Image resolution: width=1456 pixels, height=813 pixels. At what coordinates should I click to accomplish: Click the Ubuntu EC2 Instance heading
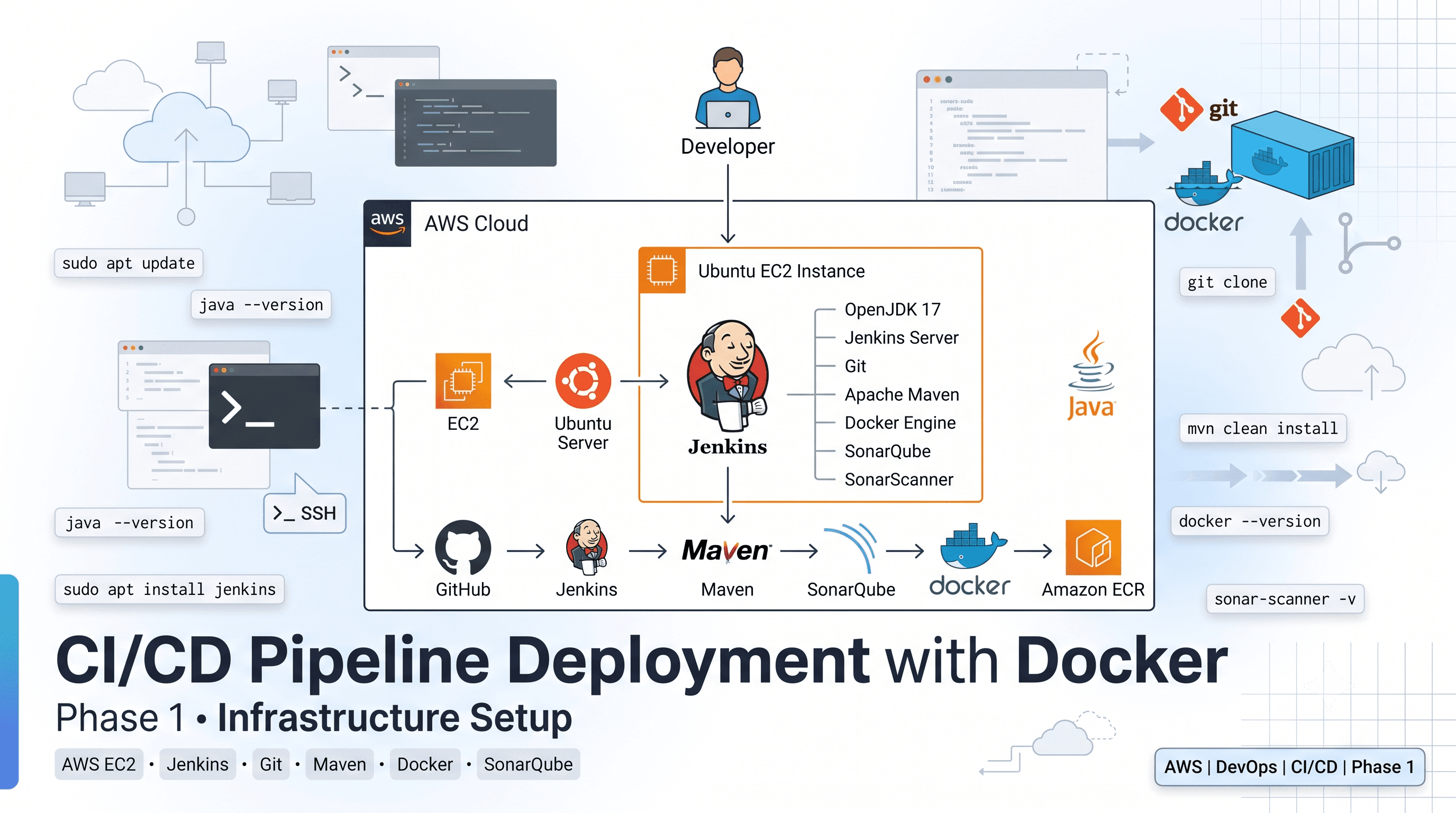pos(781,271)
